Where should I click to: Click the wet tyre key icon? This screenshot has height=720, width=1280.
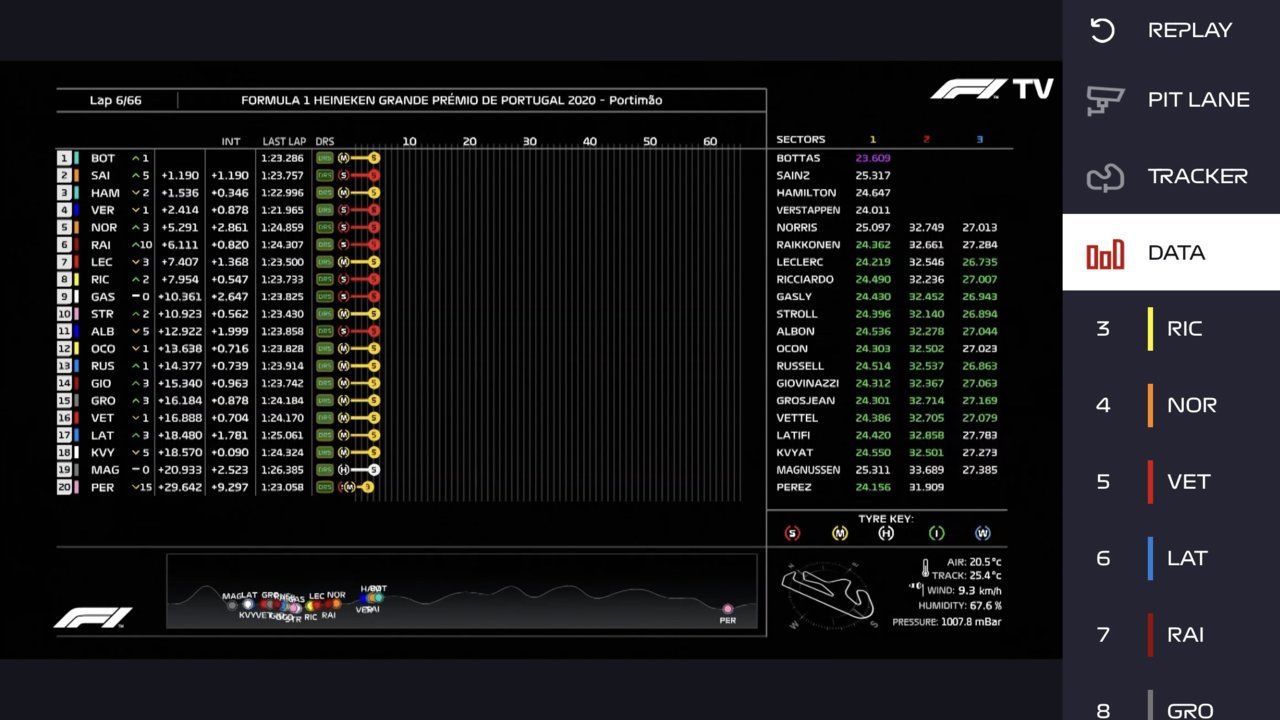(x=984, y=534)
